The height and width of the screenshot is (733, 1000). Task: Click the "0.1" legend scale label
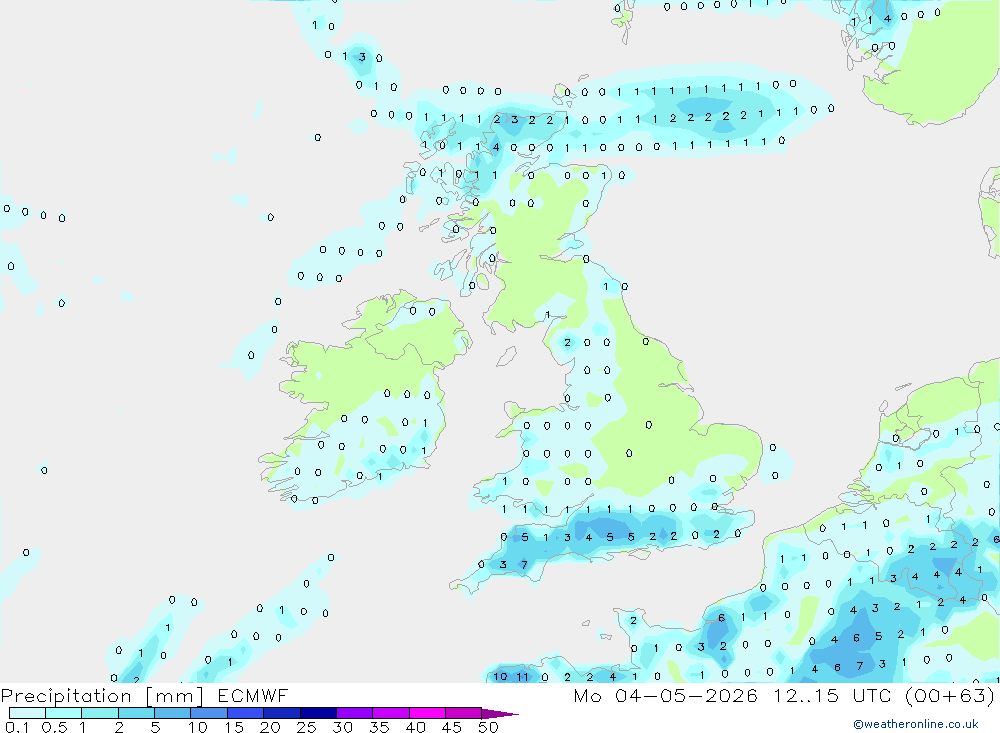(x=17, y=727)
